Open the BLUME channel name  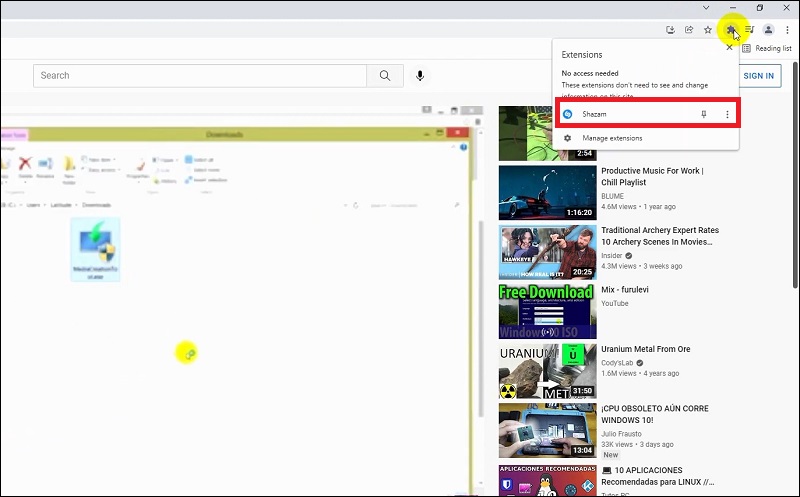tap(612, 196)
